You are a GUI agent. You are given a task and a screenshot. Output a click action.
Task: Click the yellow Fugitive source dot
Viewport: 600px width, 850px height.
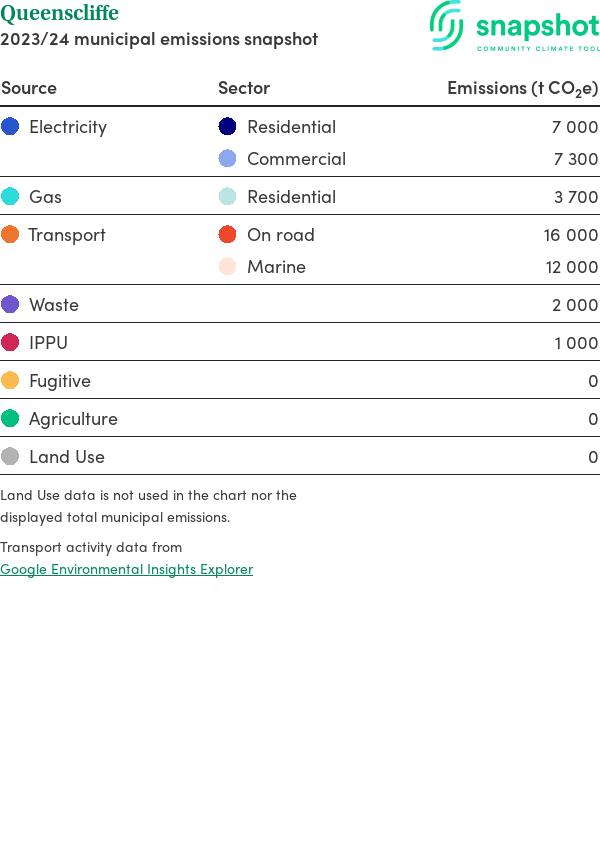coord(10,381)
